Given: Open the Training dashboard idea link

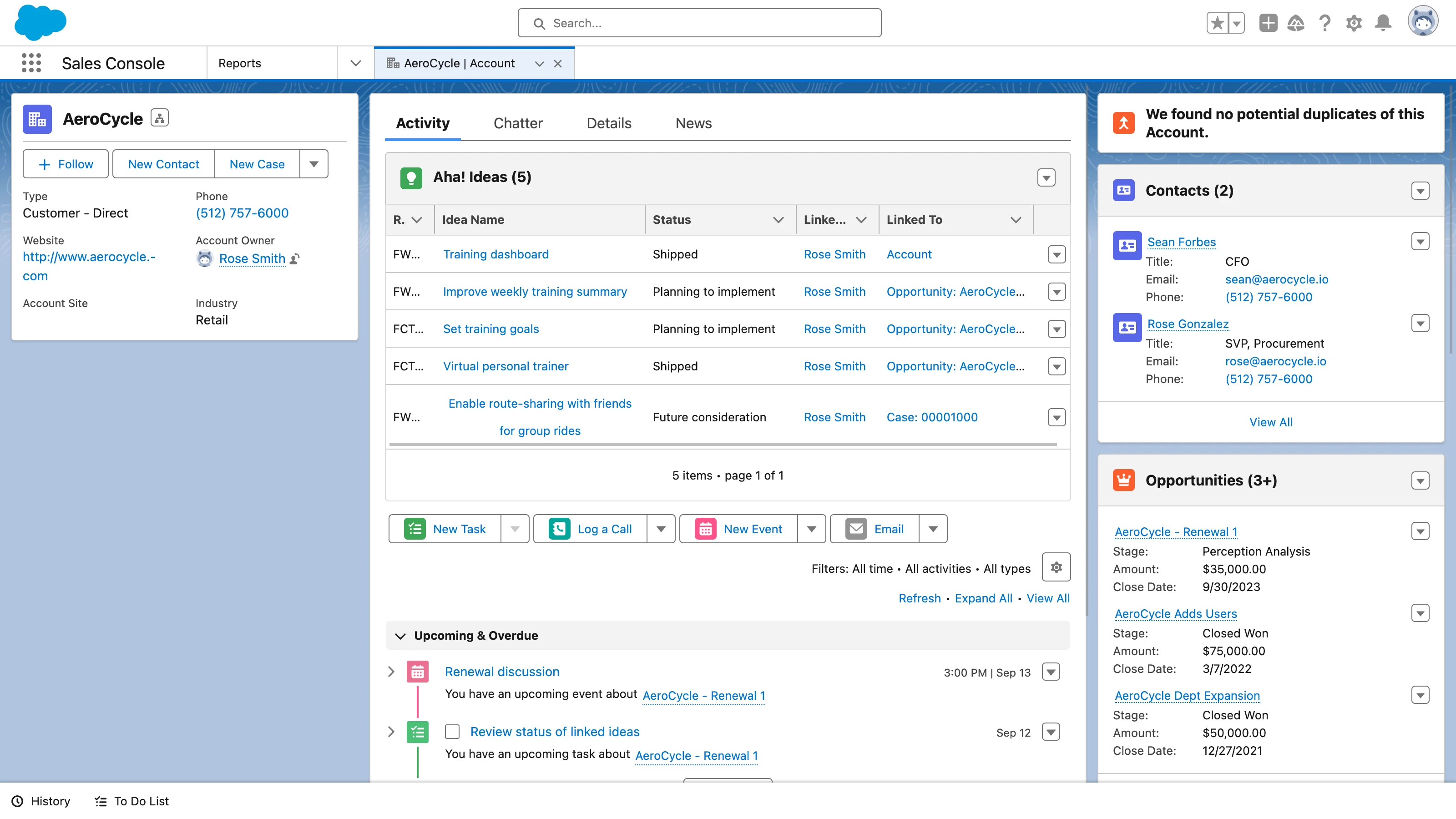Looking at the screenshot, I should point(495,254).
